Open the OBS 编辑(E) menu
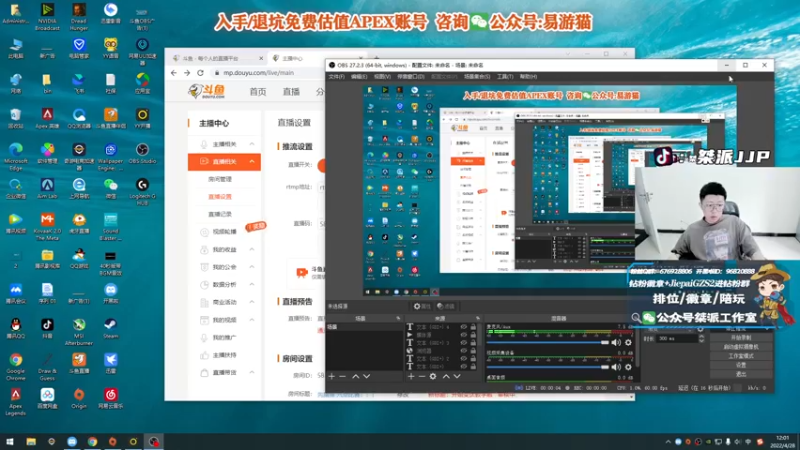800x450 pixels. [359, 77]
